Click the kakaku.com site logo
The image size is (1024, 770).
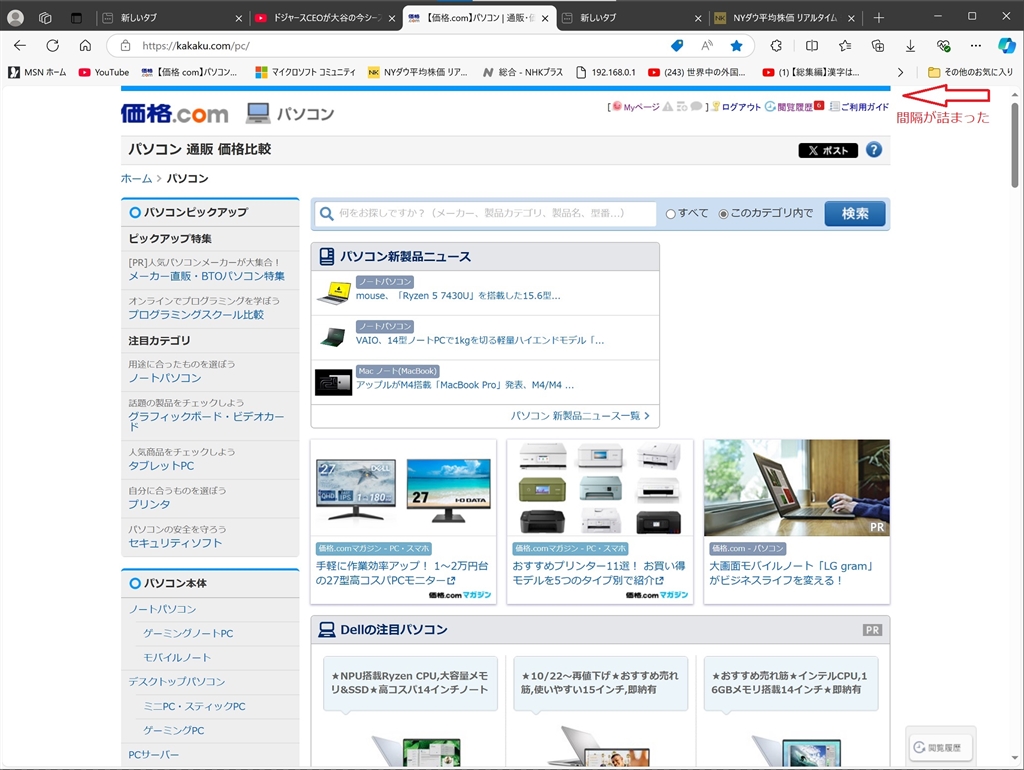[x=174, y=114]
